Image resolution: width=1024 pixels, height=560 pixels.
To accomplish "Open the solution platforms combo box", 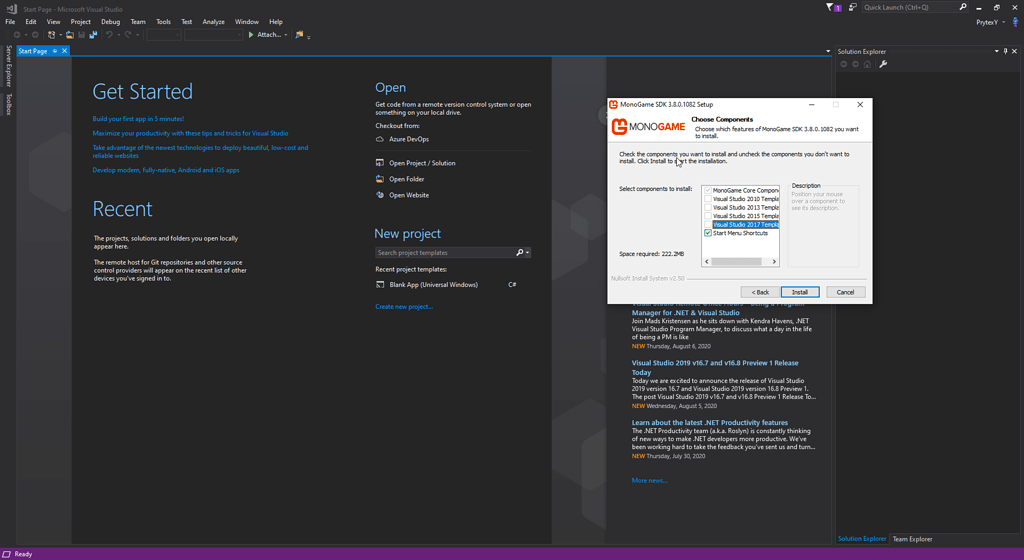I will [x=213, y=35].
